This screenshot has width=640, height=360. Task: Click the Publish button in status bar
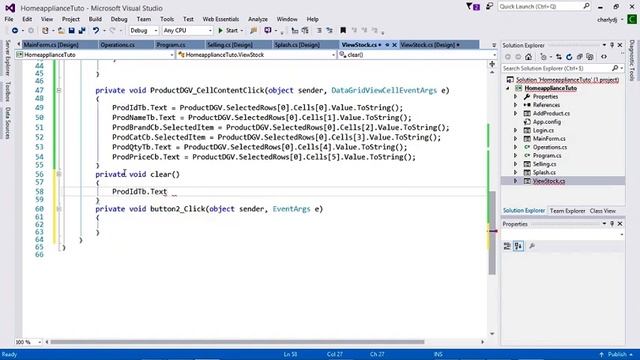[x=617, y=354]
